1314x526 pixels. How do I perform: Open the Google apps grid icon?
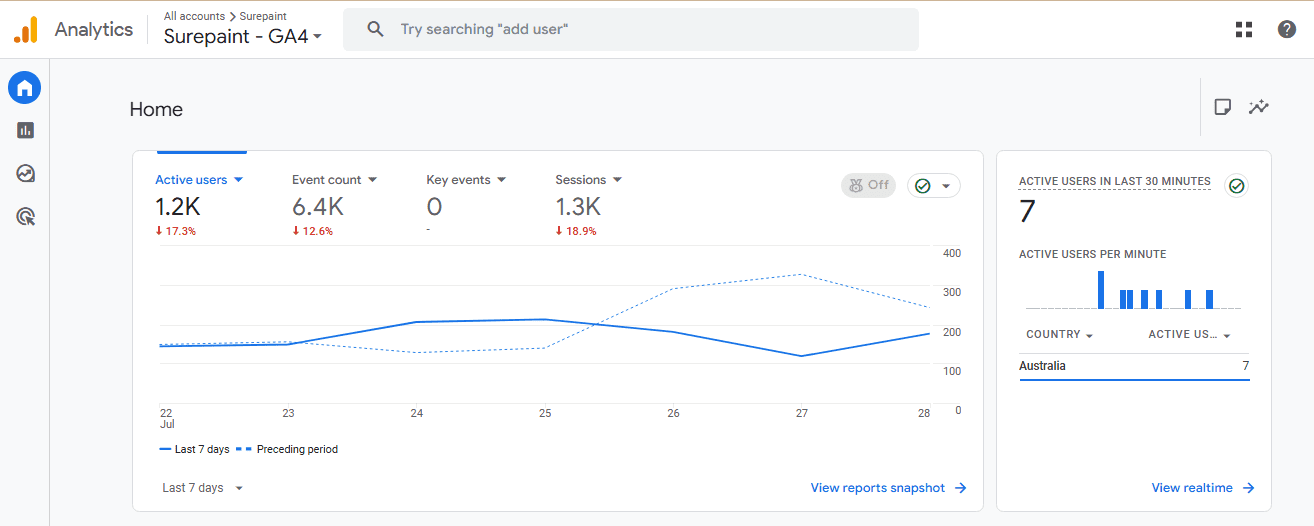[1244, 29]
